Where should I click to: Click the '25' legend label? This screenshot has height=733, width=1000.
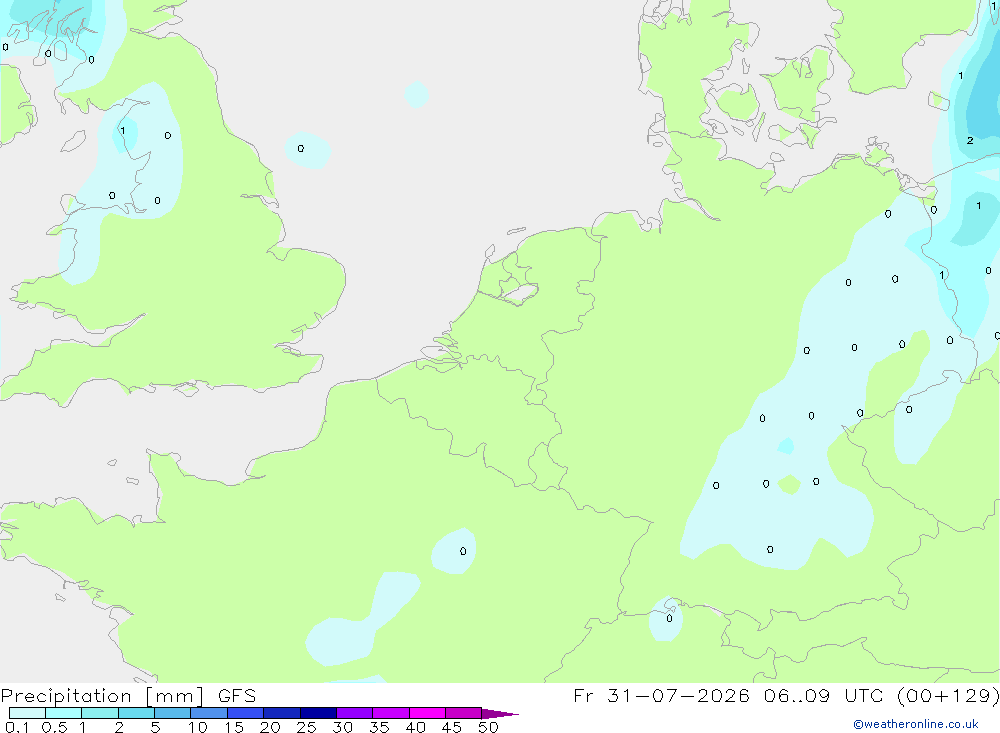tap(307, 727)
